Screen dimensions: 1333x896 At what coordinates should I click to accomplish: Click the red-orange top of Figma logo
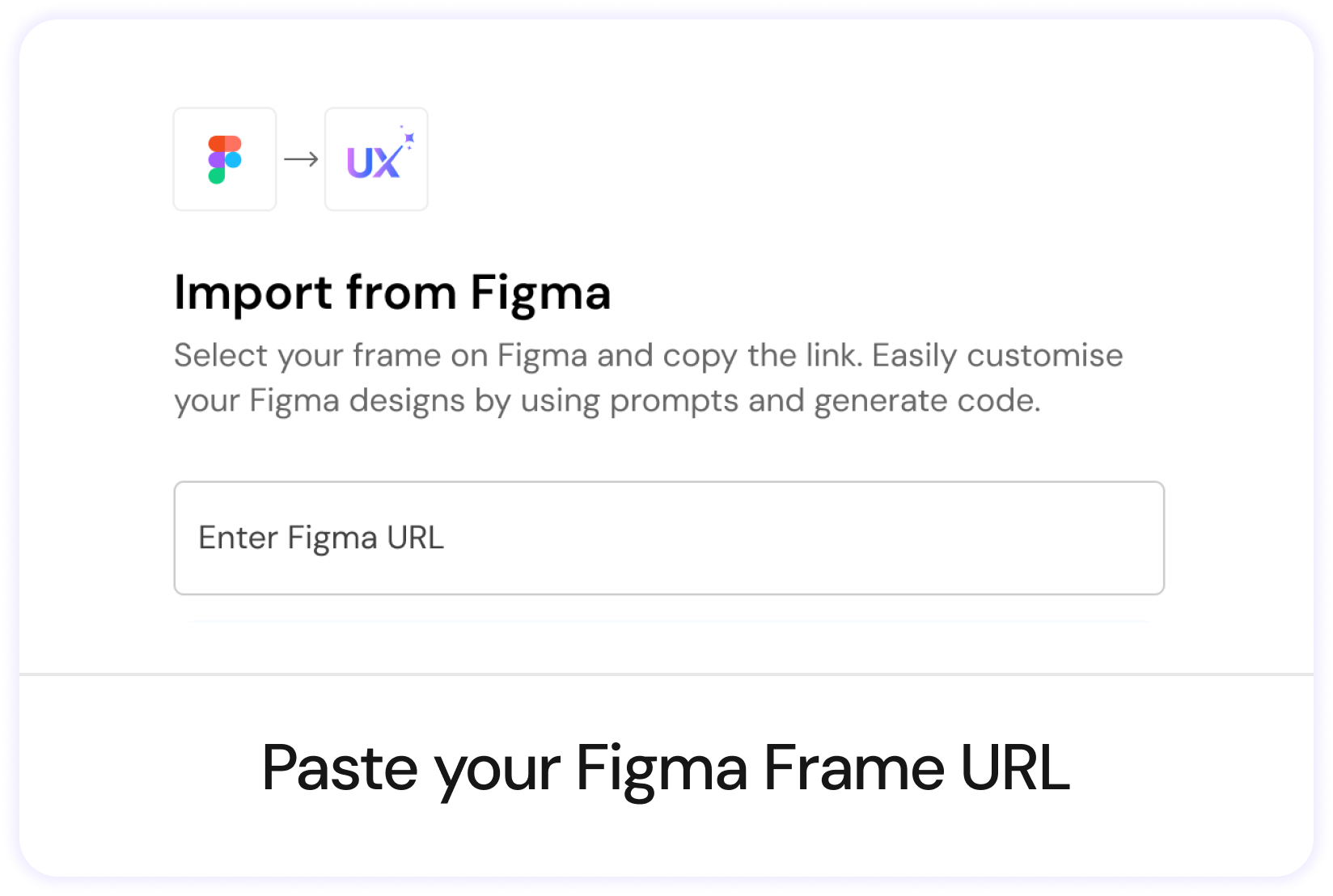225,143
